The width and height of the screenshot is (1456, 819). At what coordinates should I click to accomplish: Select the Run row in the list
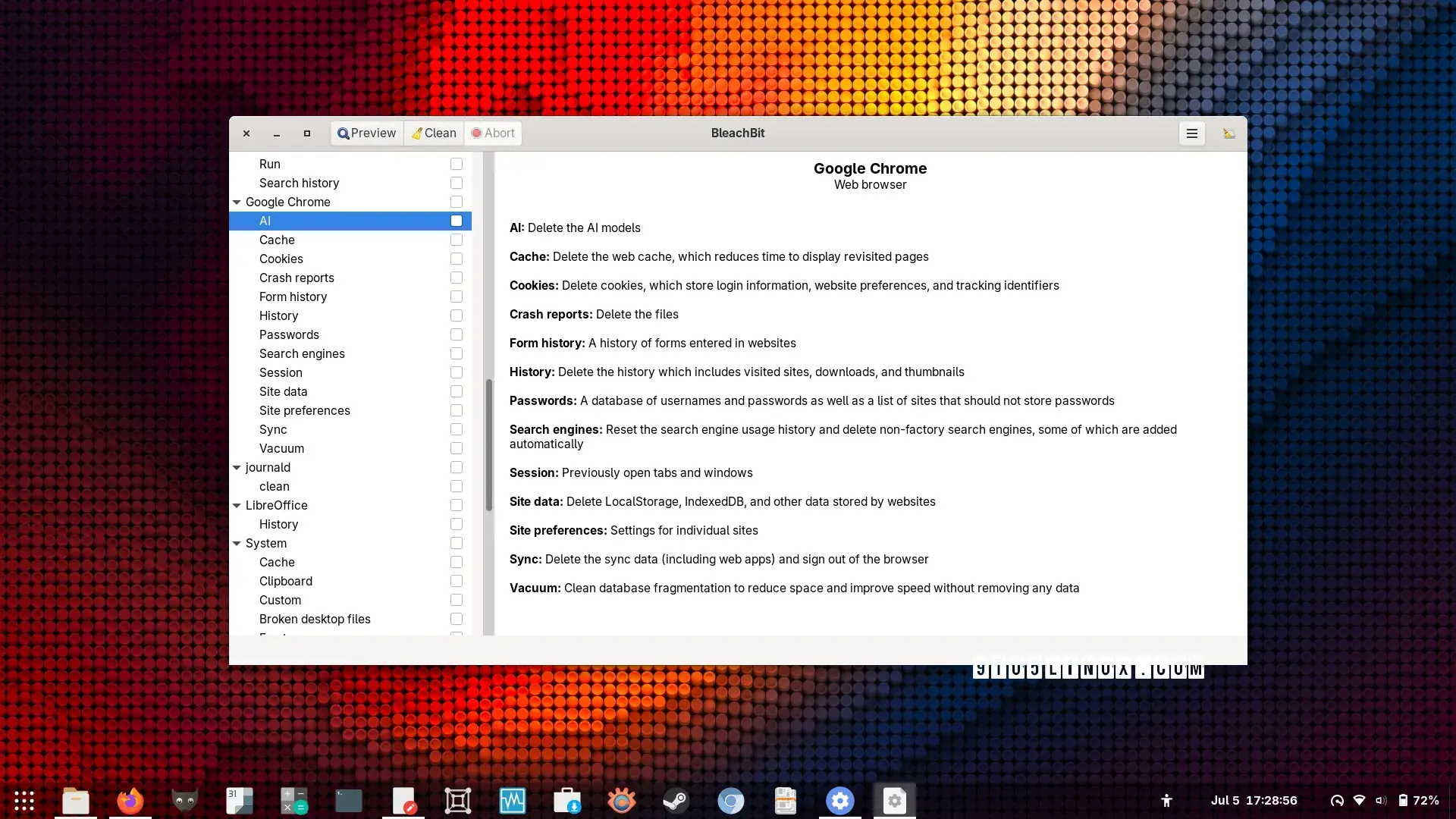point(350,165)
